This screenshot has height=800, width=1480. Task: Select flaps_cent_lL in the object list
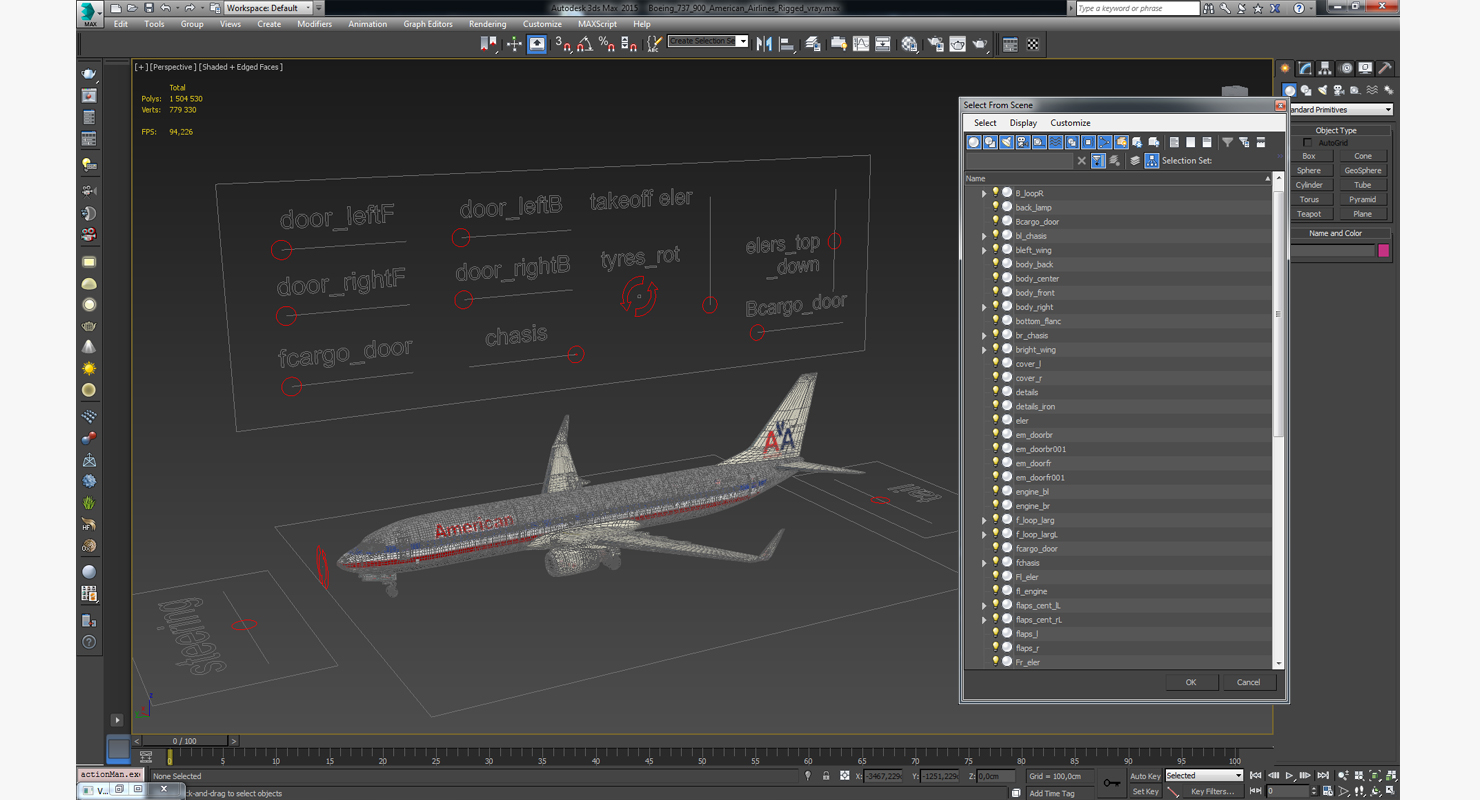[x=1038, y=605]
